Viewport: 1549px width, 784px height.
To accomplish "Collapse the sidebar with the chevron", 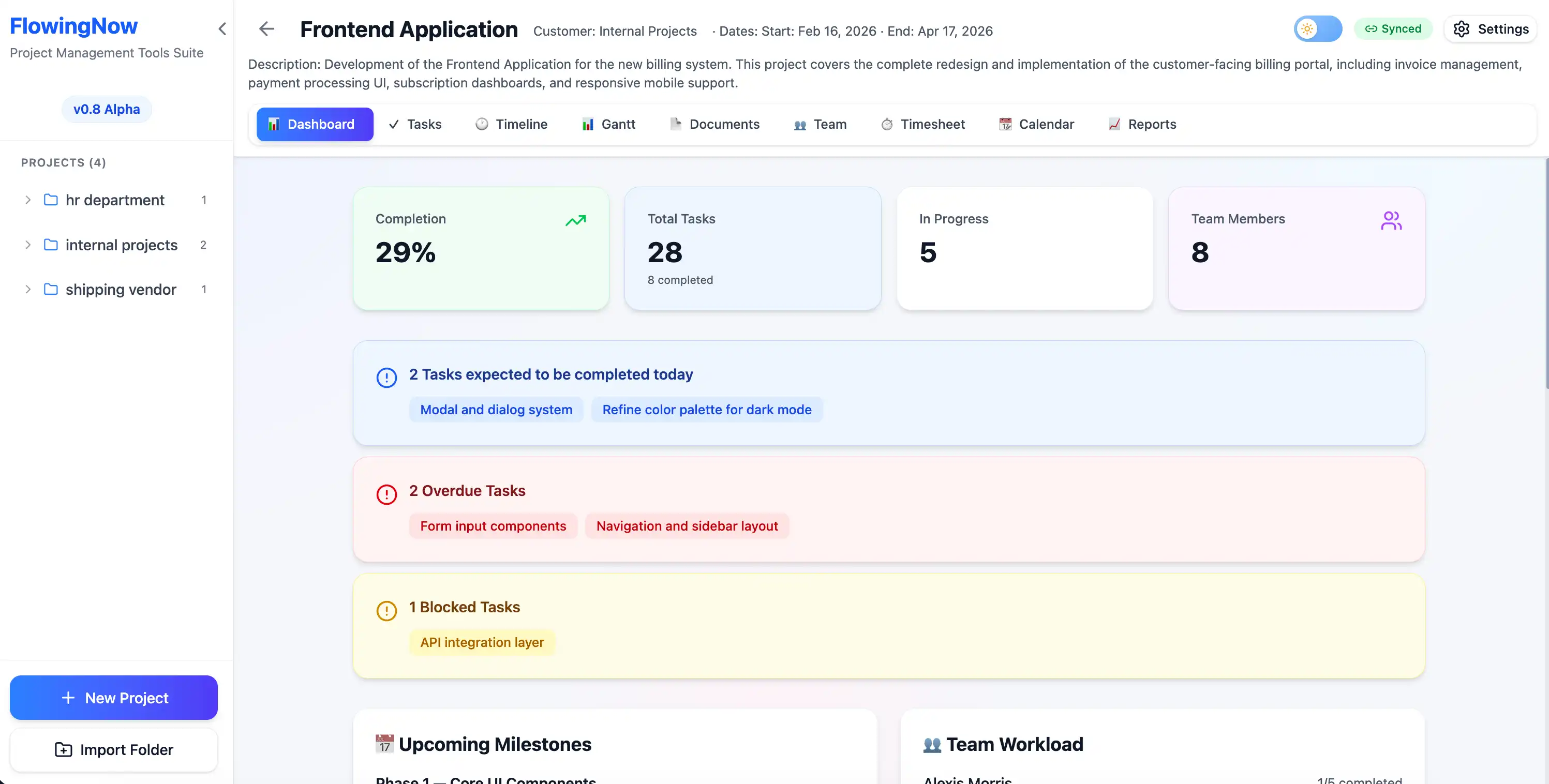I will click(x=222, y=29).
